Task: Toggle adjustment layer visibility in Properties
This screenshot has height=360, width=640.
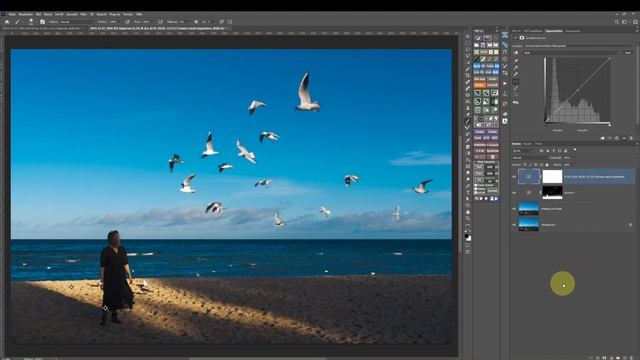Action: [624, 138]
